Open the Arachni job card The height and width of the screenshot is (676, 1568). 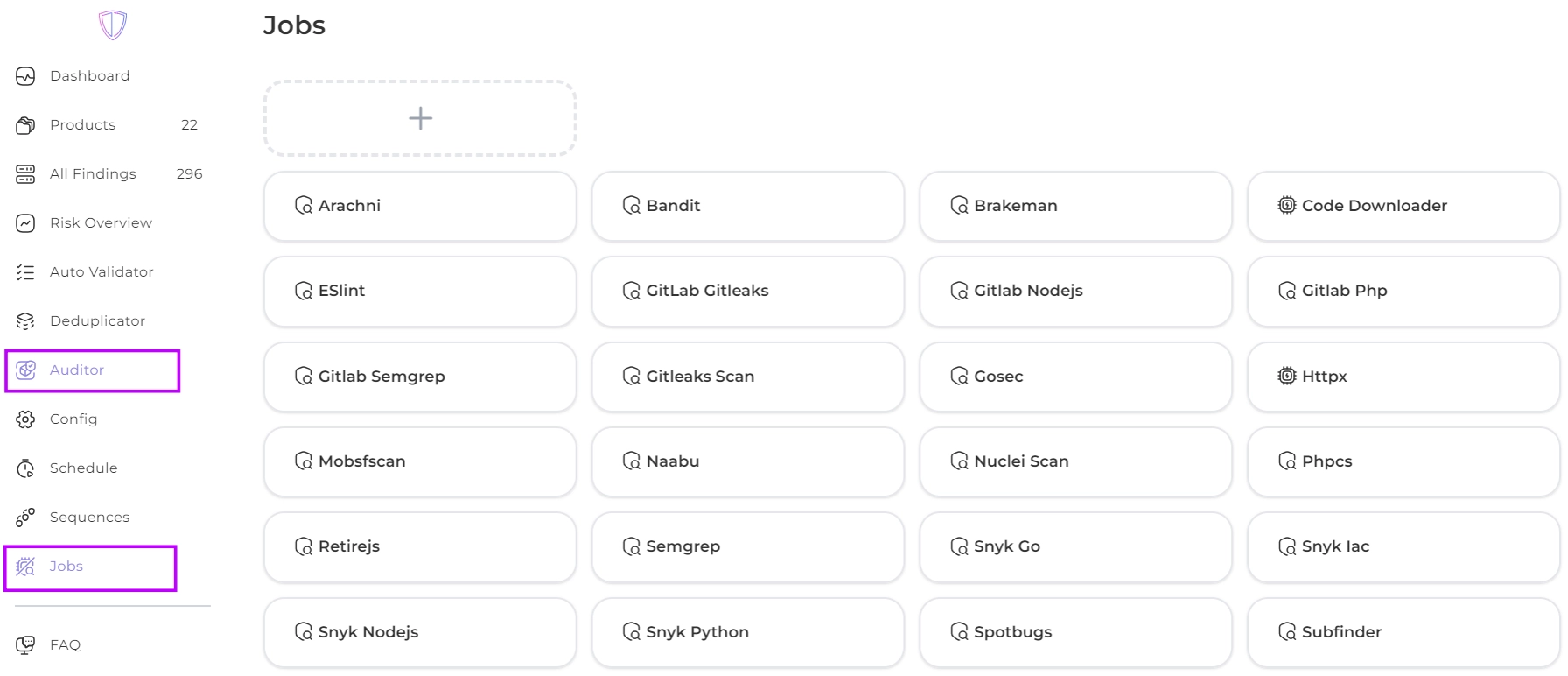[420, 206]
